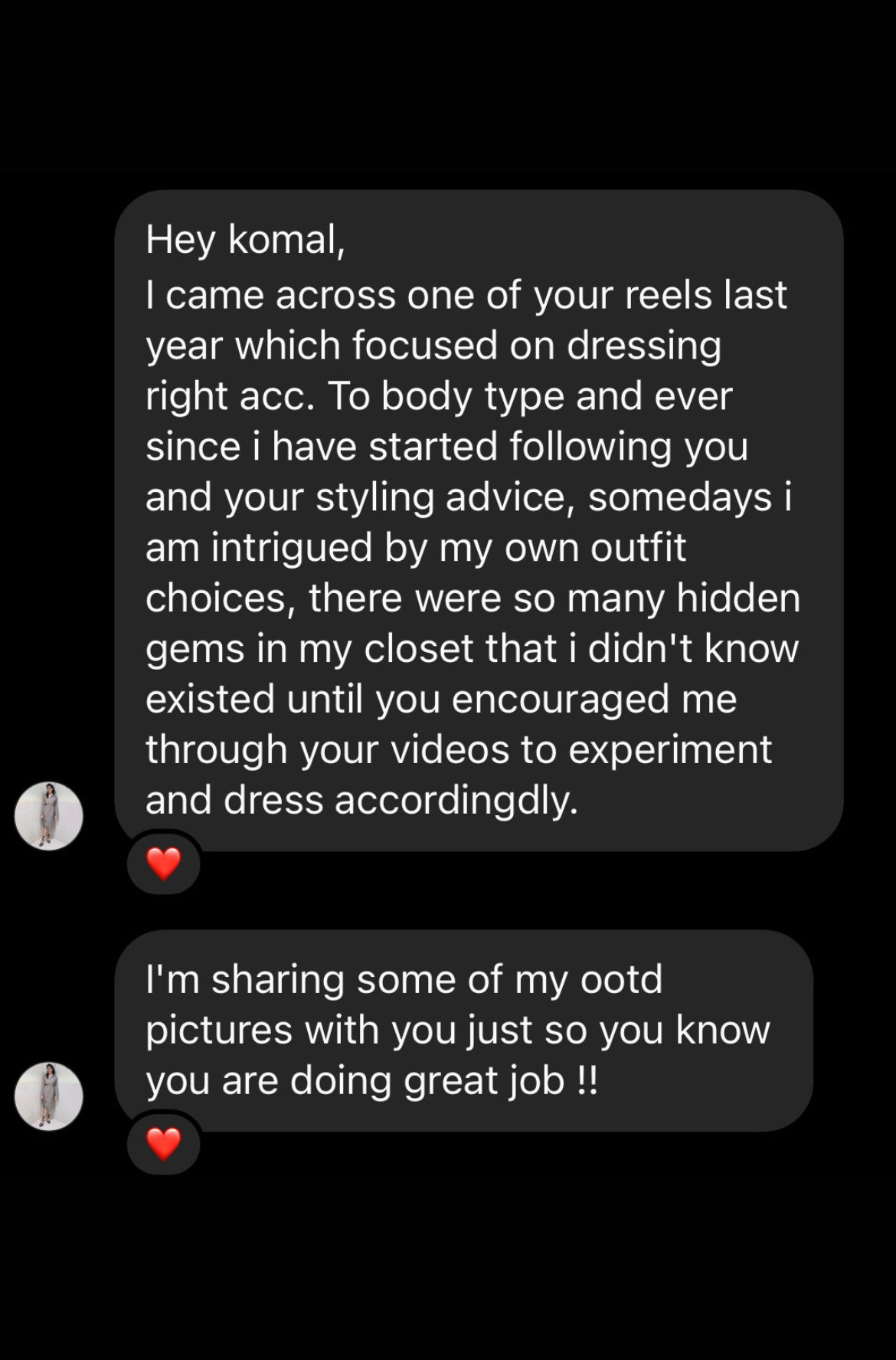The width and height of the screenshot is (896, 1360).
Task: Open sender's profile picture beside the ootd message
Action: (49, 1096)
